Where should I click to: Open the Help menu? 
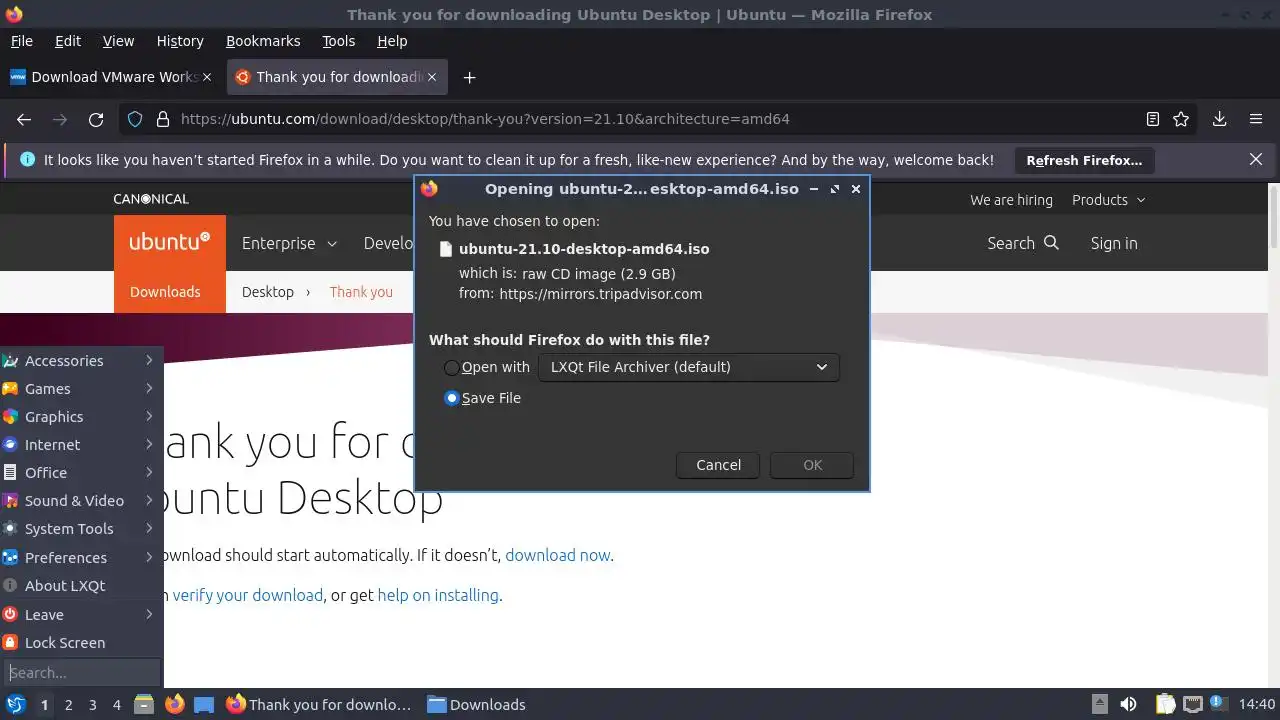point(392,41)
